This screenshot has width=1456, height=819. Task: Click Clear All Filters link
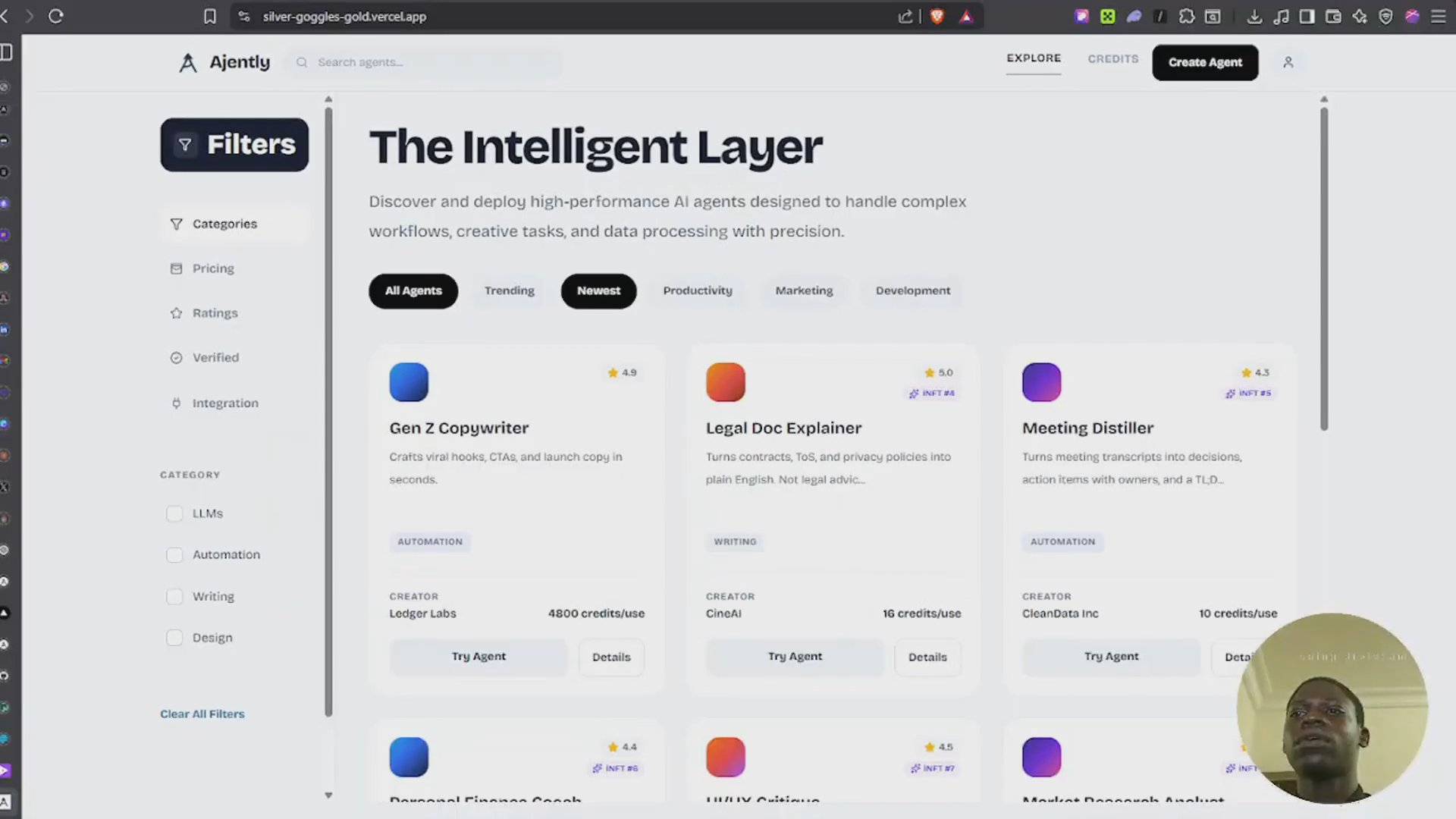point(202,714)
